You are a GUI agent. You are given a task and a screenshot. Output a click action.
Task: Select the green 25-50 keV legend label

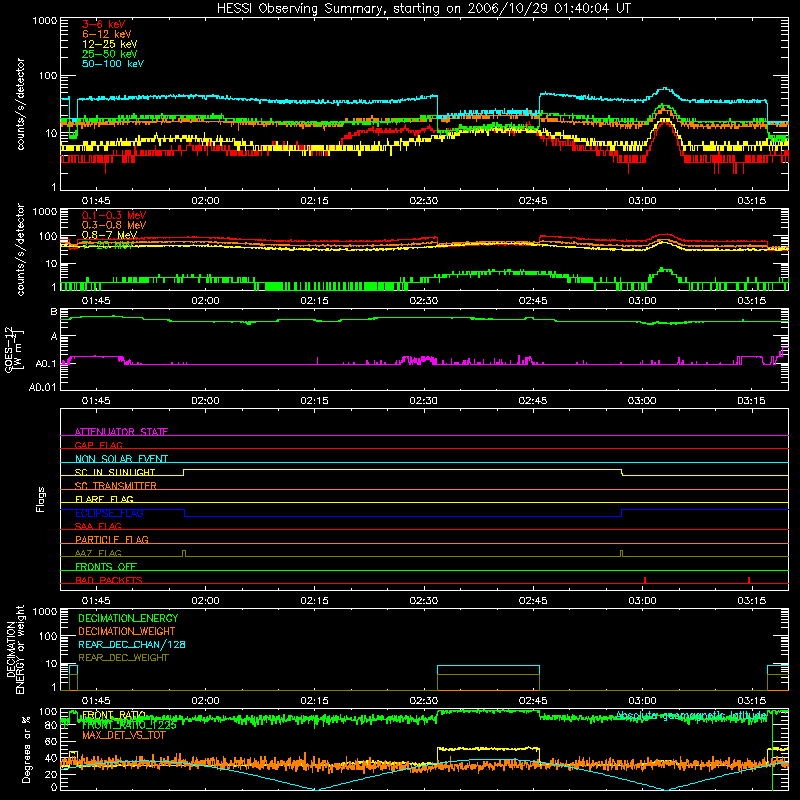coord(110,54)
